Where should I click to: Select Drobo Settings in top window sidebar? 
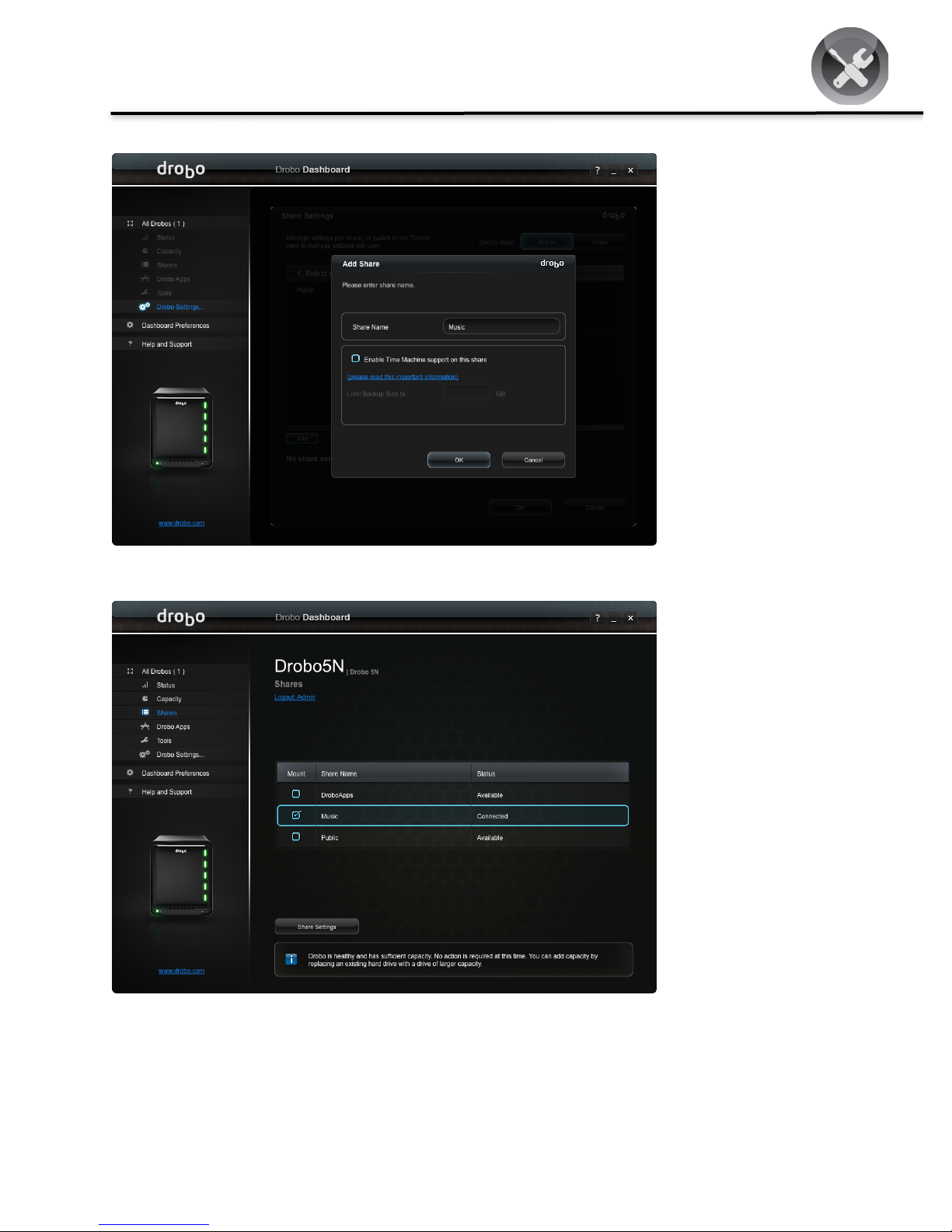pyautogui.click(x=180, y=307)
